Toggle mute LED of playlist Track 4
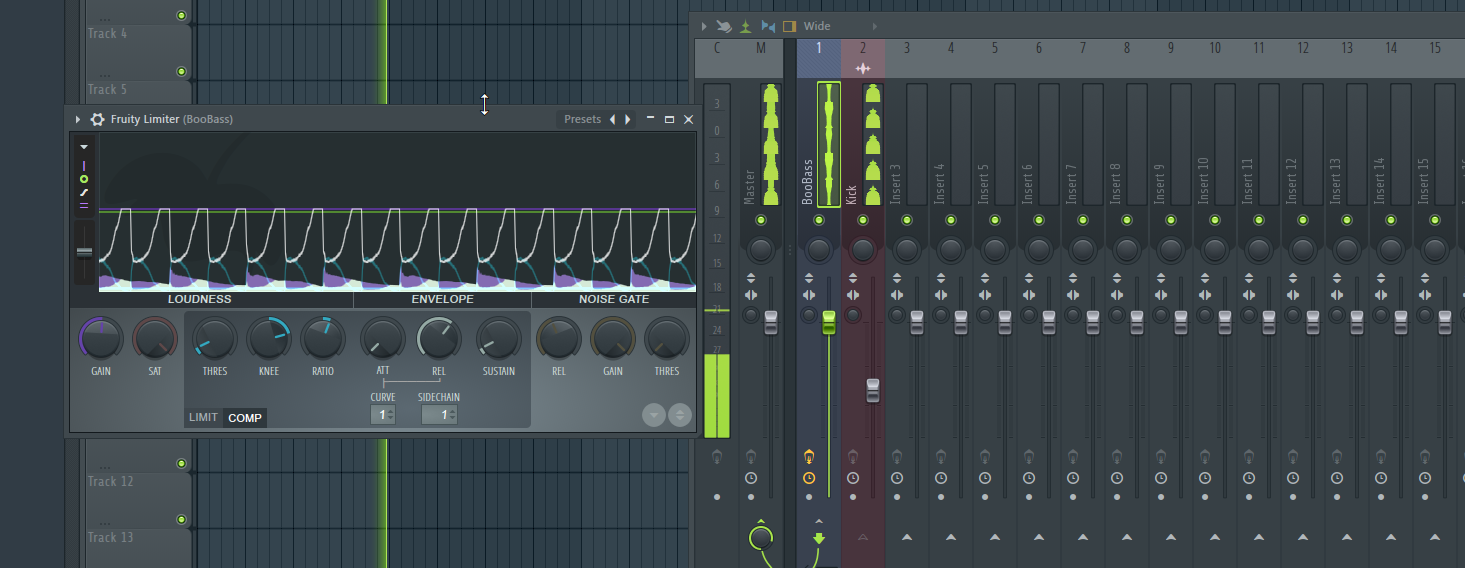The width and height of the screenshot is (1465, 568). click(x=181, y=16)
